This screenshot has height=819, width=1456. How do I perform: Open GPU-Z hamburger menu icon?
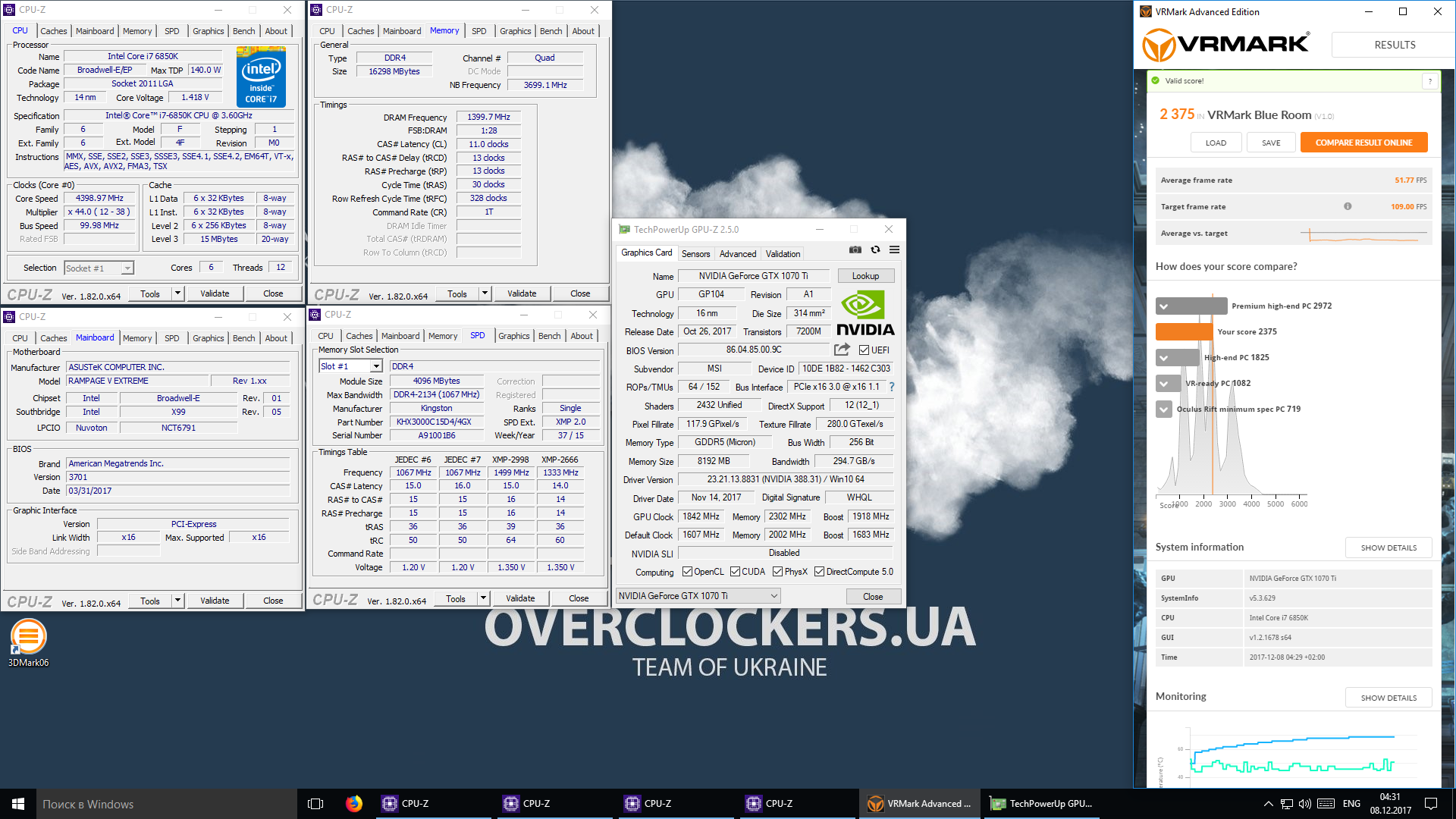[x=895, y=249]
